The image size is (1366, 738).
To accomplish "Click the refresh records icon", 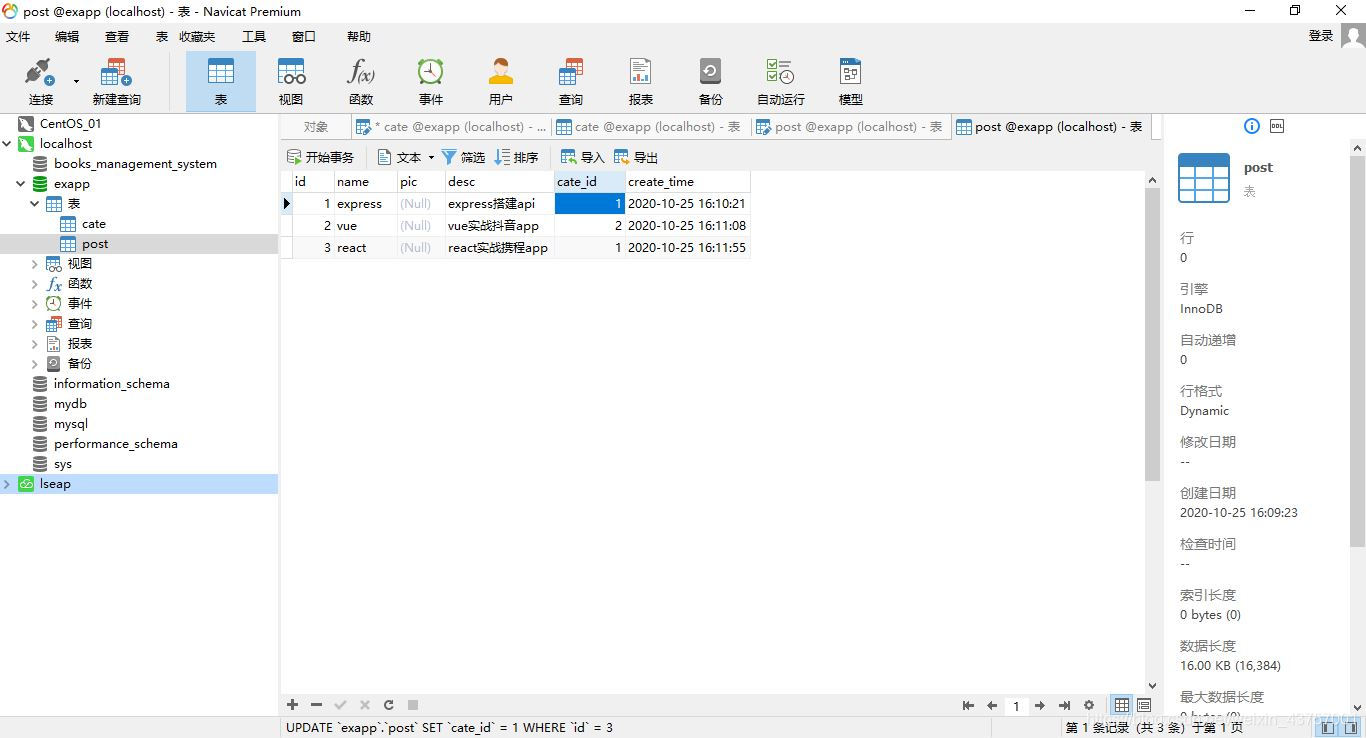I will pyautogui.click(x=389, y=705).
